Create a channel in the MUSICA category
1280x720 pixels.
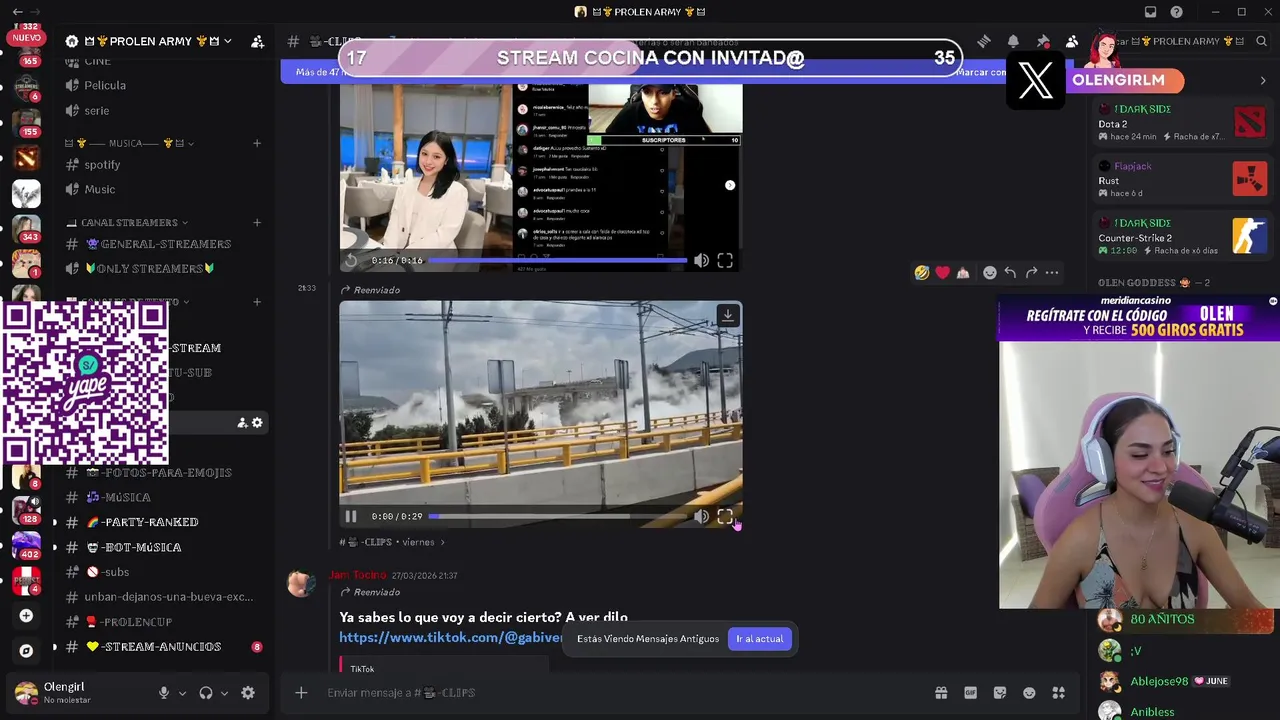(x=257, y=143)
